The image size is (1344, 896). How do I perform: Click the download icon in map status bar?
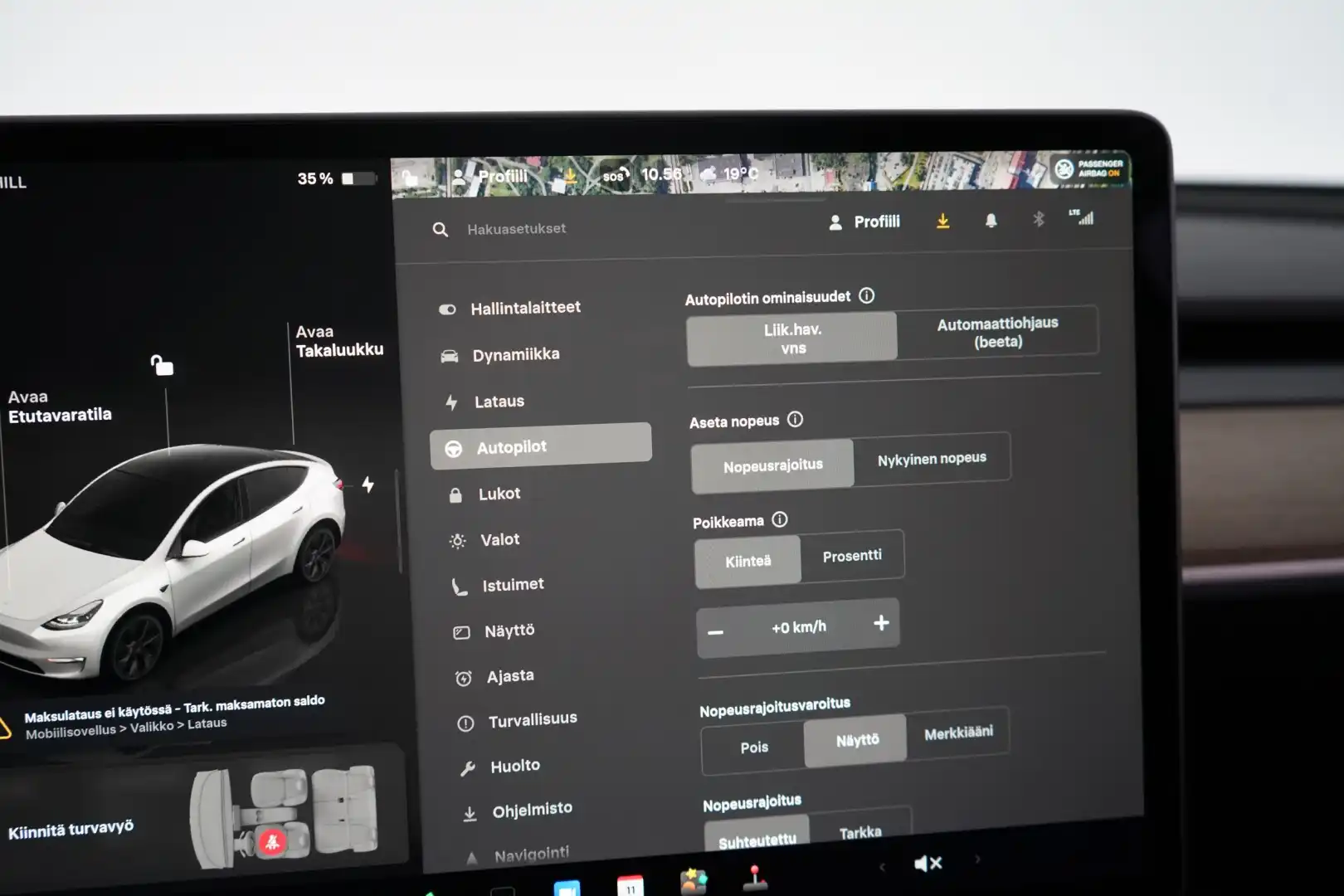571,175
